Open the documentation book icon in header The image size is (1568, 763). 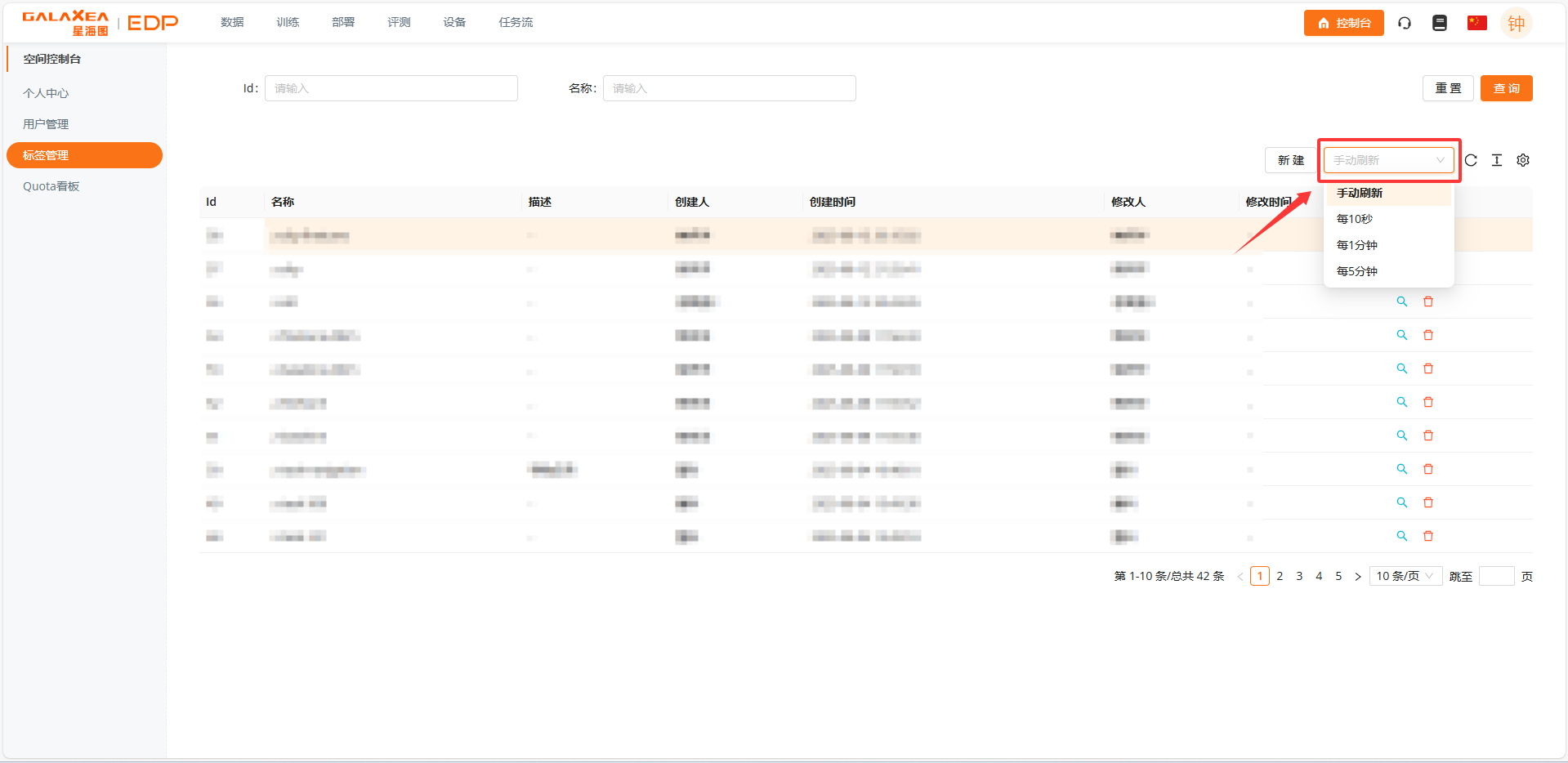tap(1440, 23)
